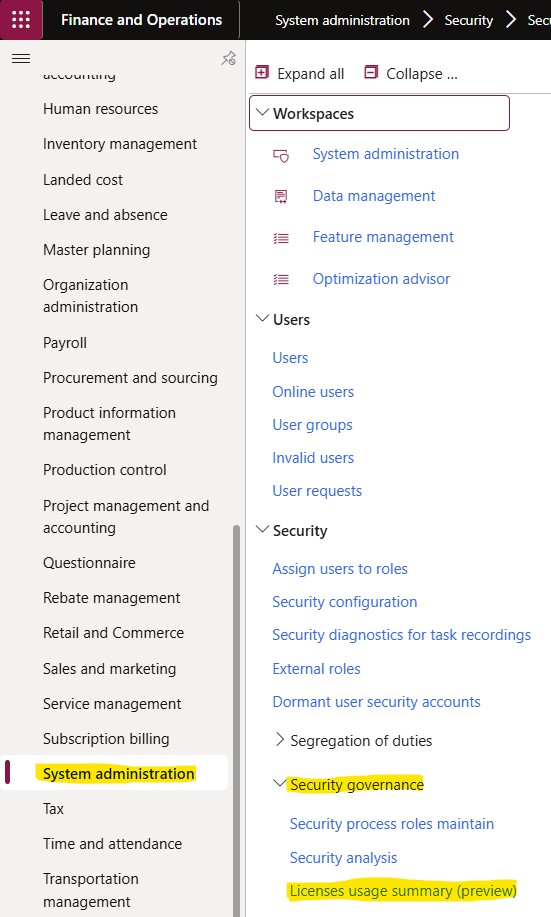Open Feature management workspace

click(x=383, y=237)
